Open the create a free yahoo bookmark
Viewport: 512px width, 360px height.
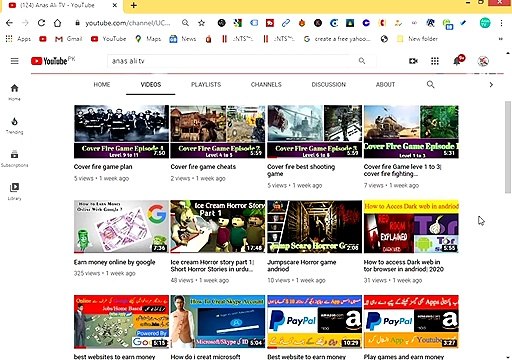(337, 39)
